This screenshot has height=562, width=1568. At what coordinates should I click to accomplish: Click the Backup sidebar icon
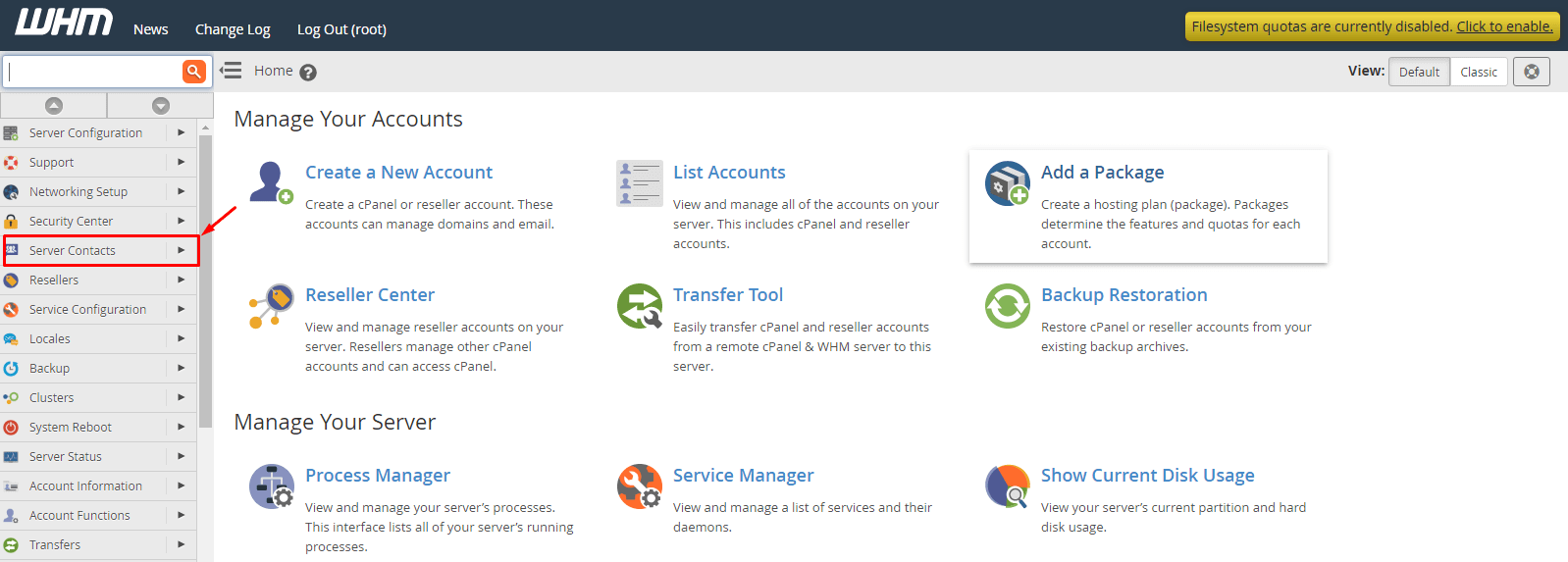[x=11, y=368]
